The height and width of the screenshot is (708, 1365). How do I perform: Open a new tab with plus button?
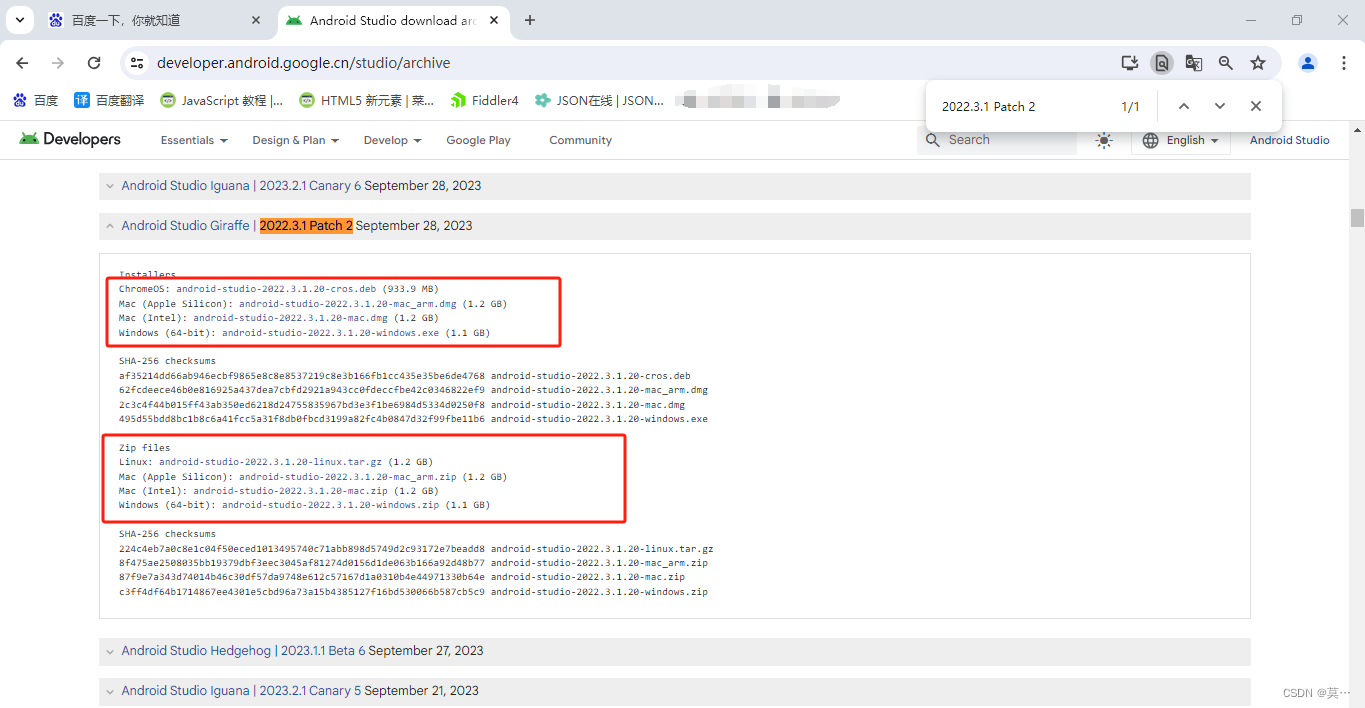[x=530, y=20]
